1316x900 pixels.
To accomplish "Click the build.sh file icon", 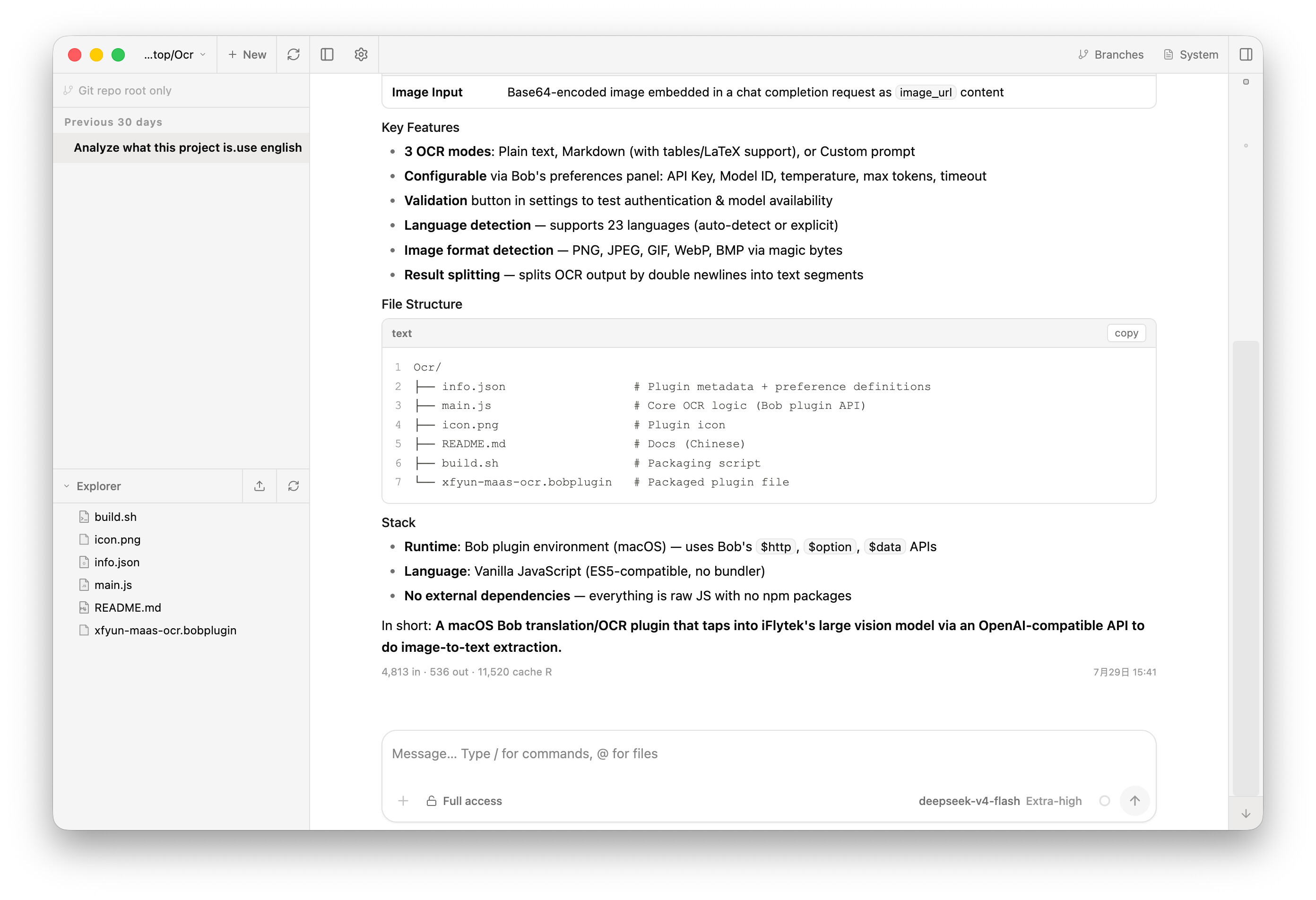I will 84,517.
